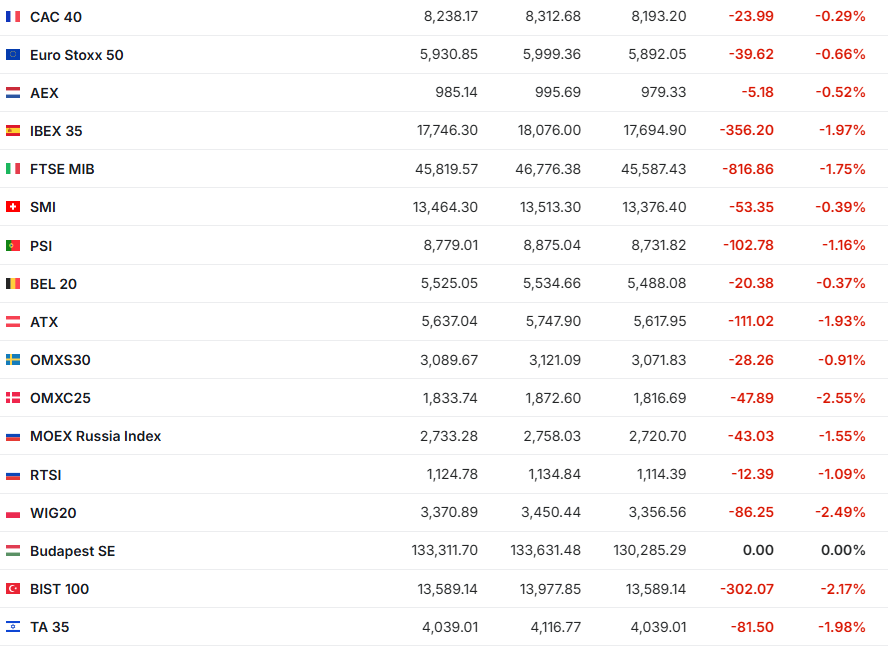Click the Denmark flag icon beside OMXC25

13,398
